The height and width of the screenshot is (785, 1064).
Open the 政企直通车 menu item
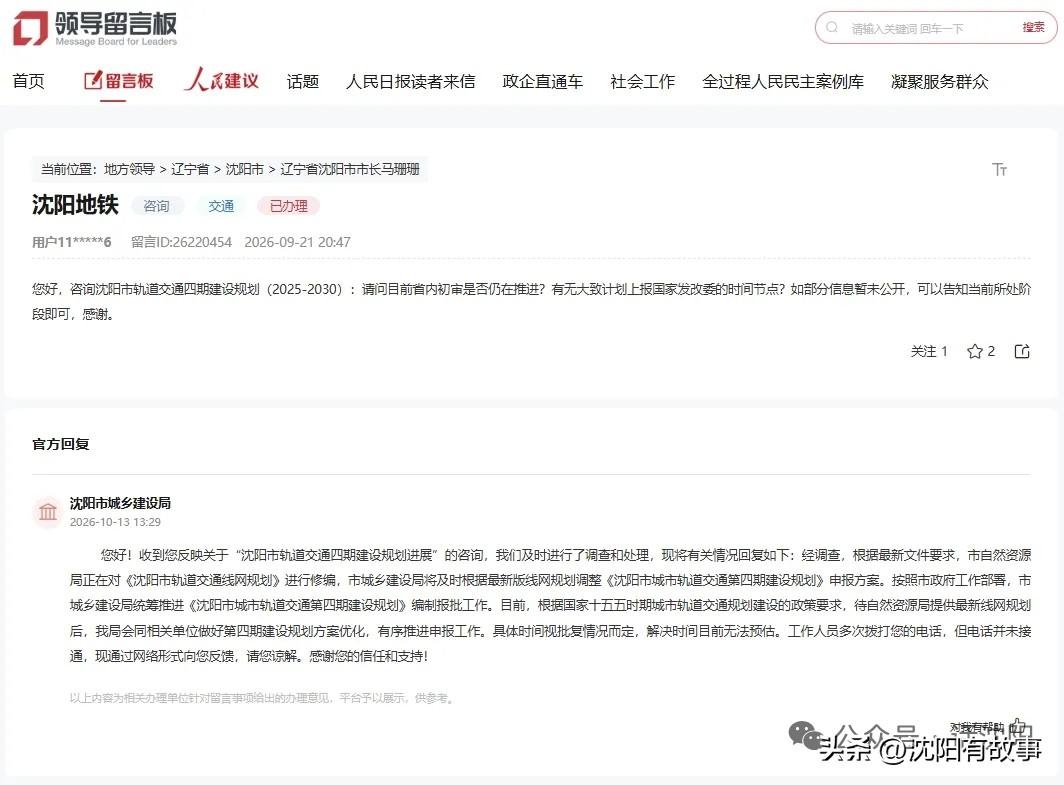coord(542,81)
